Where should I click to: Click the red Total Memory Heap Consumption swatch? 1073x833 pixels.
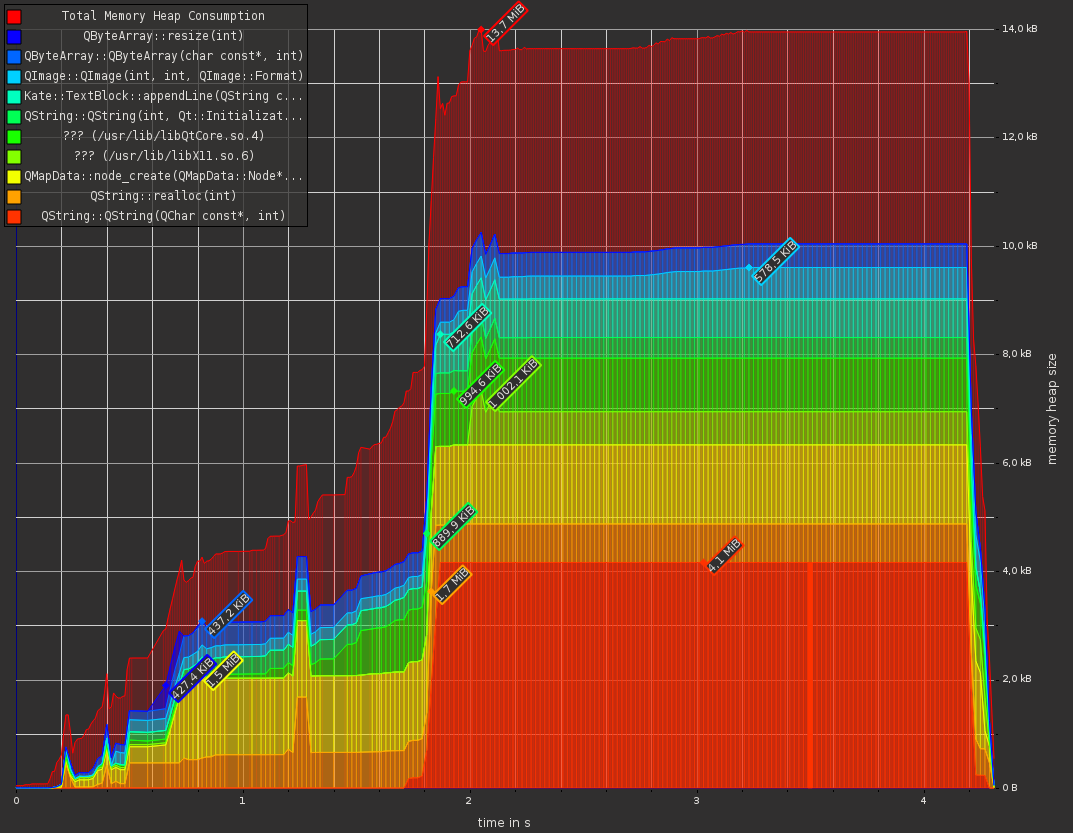tap(14, 17)
